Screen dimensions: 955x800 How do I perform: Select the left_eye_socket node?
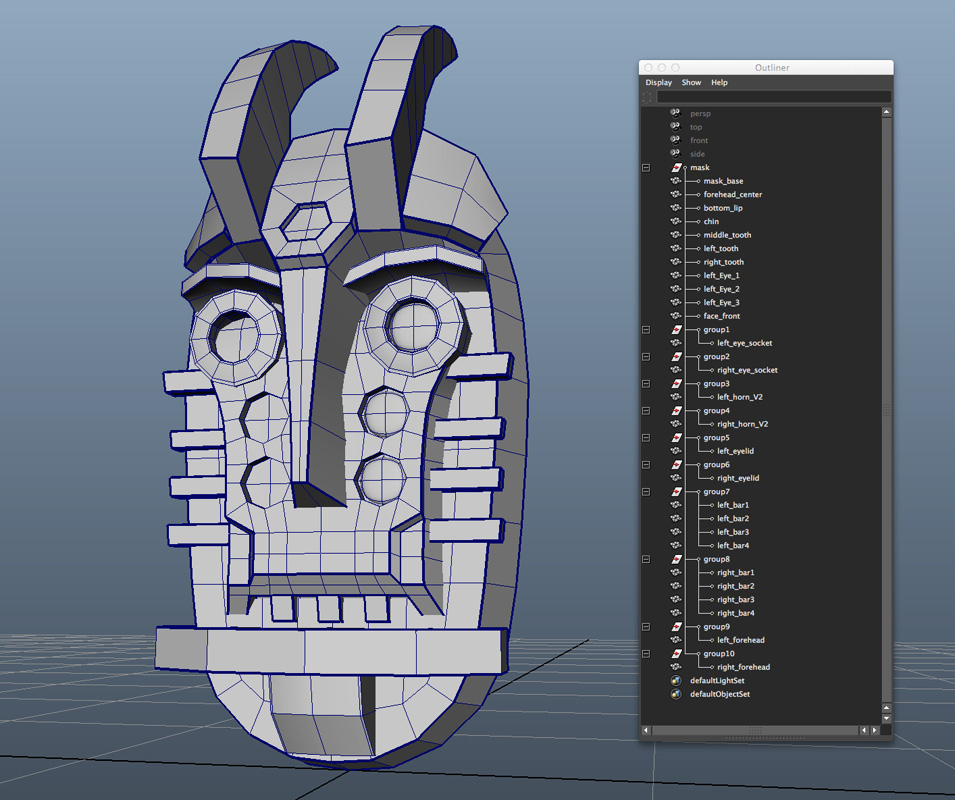coord(744,343)
